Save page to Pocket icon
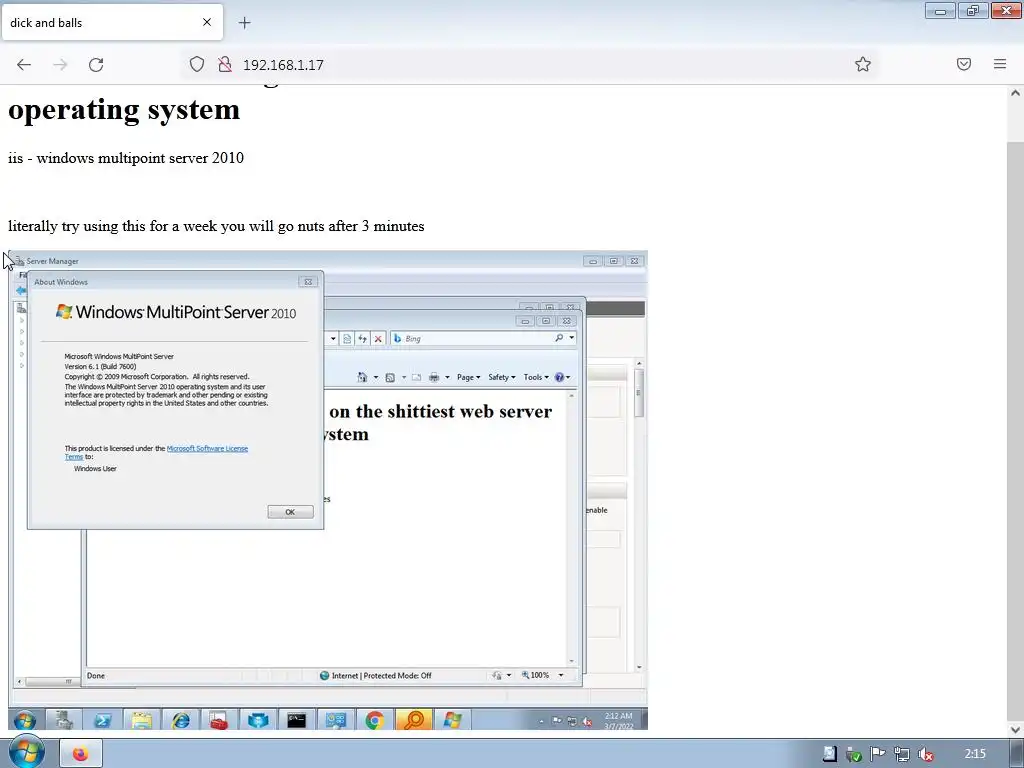1024x768 pixels. [x=964, y=64]
